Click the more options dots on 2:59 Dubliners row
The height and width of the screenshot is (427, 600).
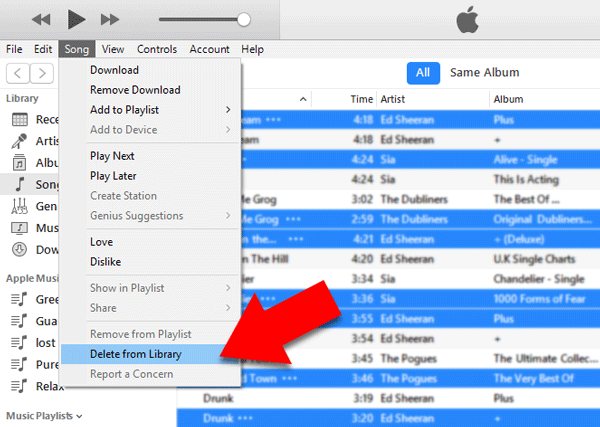tap(293, 220)
